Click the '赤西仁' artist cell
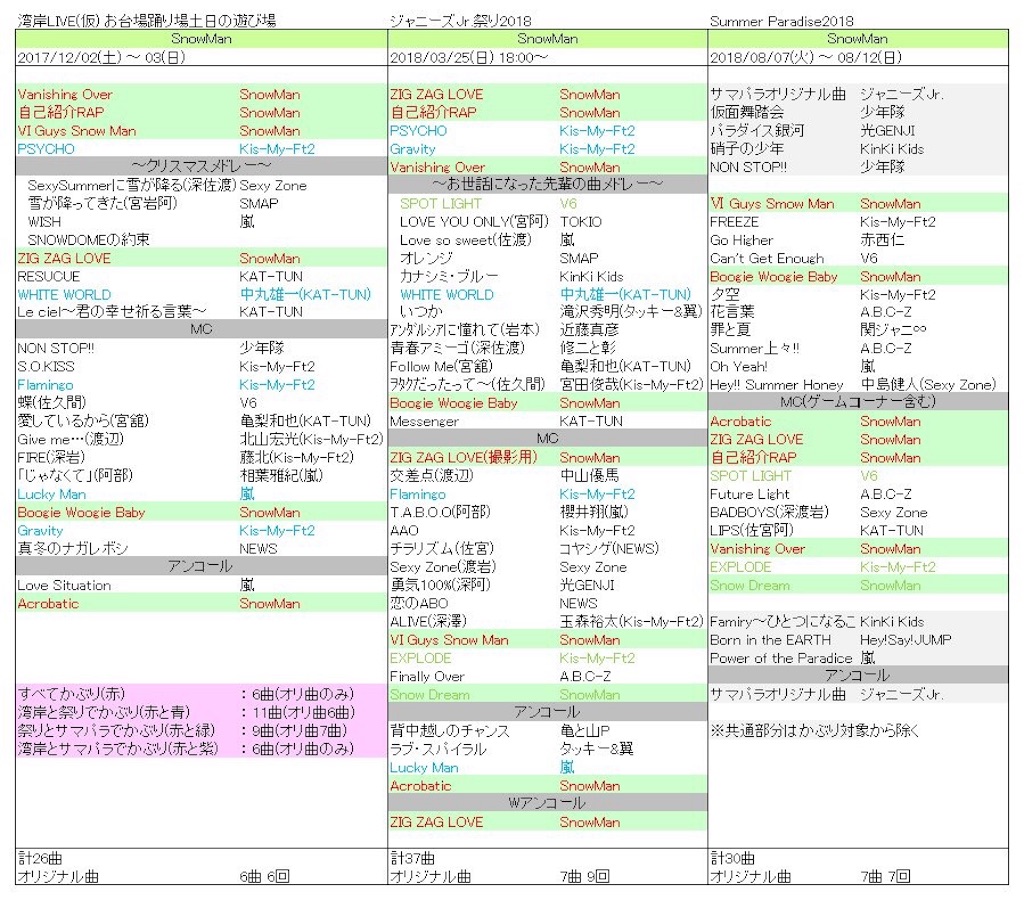 [x=882, y=240]
